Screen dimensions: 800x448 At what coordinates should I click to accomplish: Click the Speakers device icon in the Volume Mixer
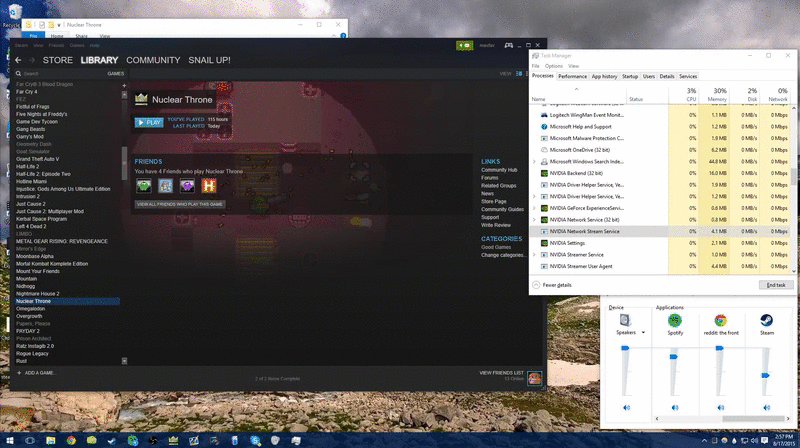point(626,320)
